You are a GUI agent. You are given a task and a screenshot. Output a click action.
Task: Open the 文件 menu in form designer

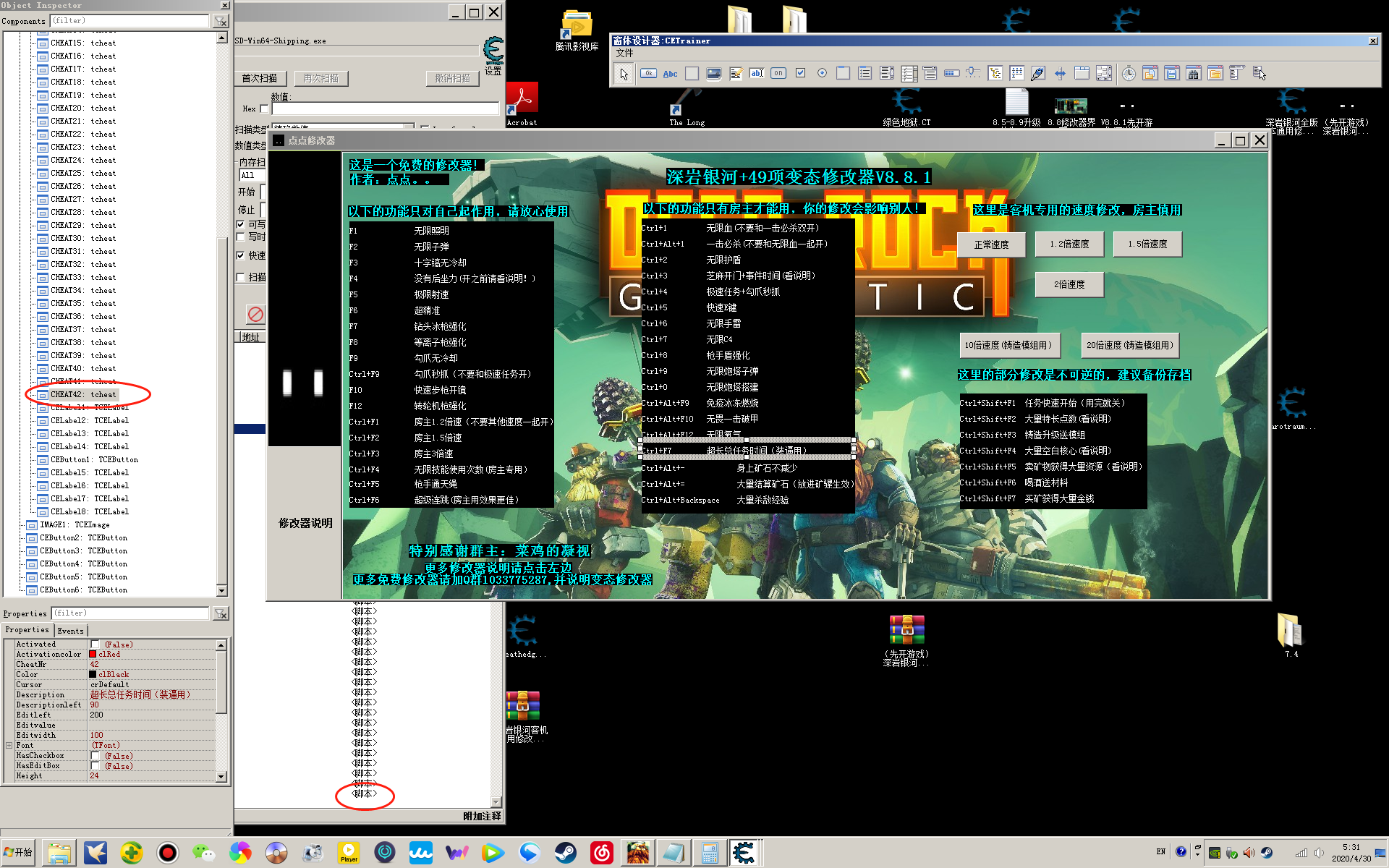(x=624, y=53)
